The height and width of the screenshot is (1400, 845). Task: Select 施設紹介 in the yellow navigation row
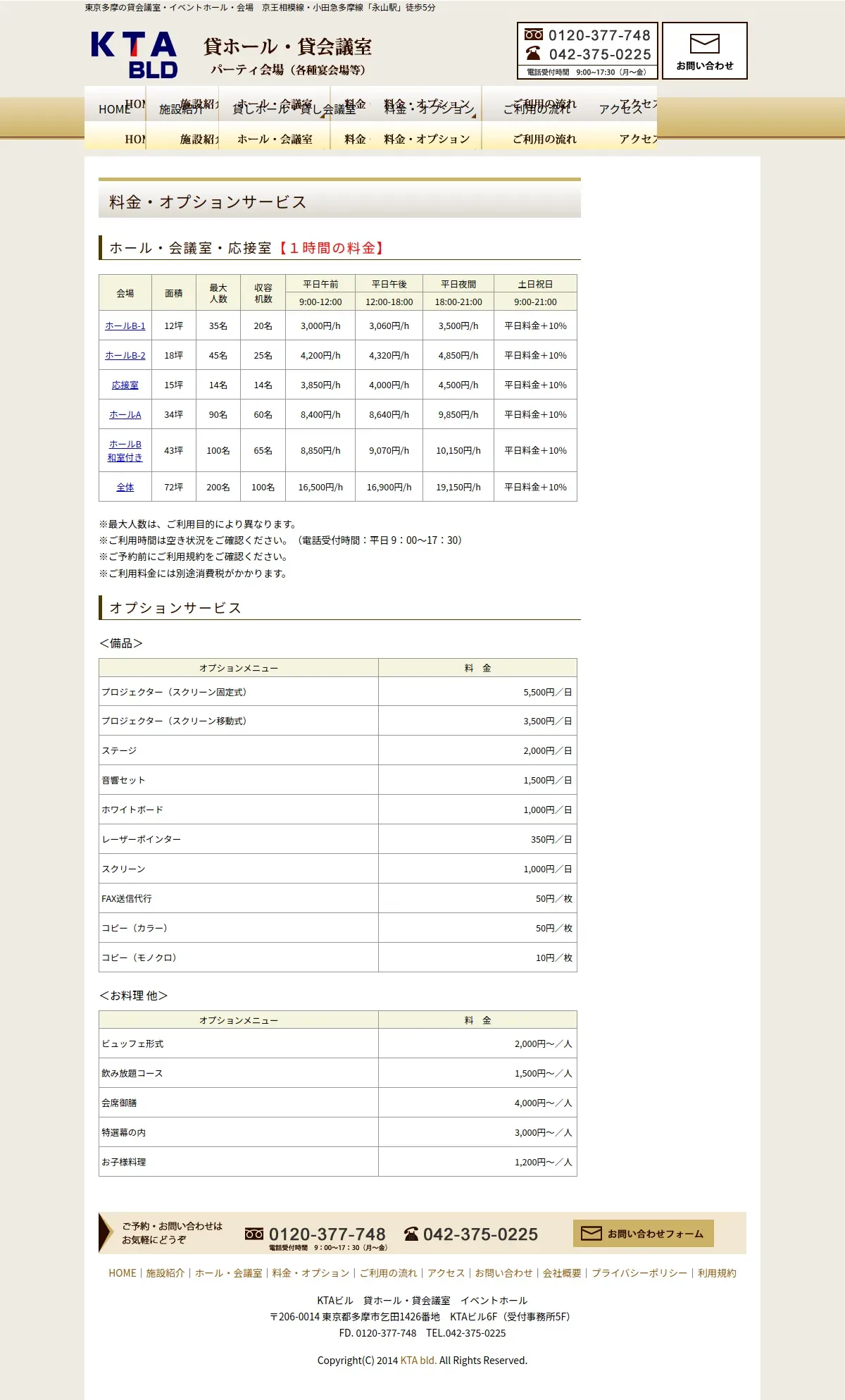coord(199,139)
